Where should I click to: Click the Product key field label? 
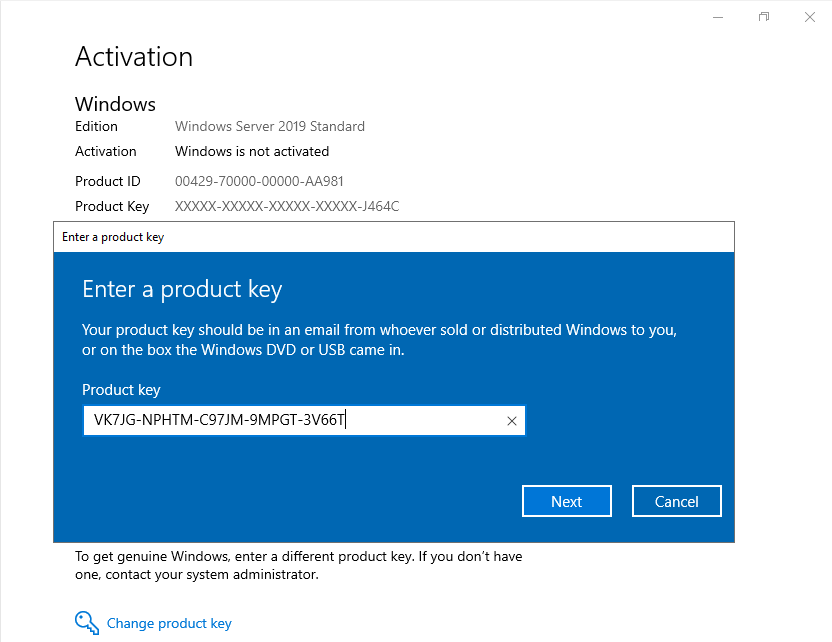pyautogui.click(x=121, y=390)
